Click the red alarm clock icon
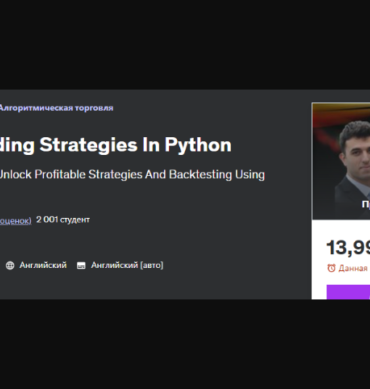 coord(331,268)
